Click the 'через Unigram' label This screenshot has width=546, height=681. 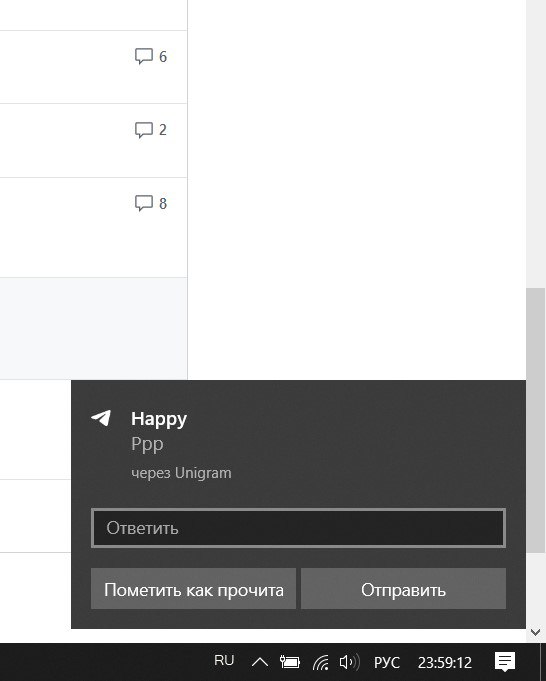pyautogui.click(x=181, y=473)
